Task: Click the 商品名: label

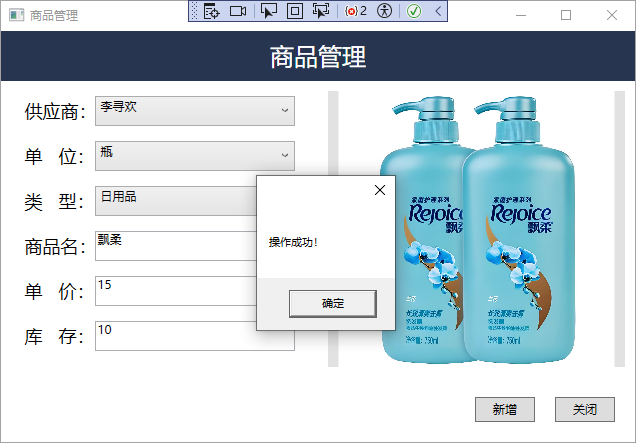Action: click(55, 247)
